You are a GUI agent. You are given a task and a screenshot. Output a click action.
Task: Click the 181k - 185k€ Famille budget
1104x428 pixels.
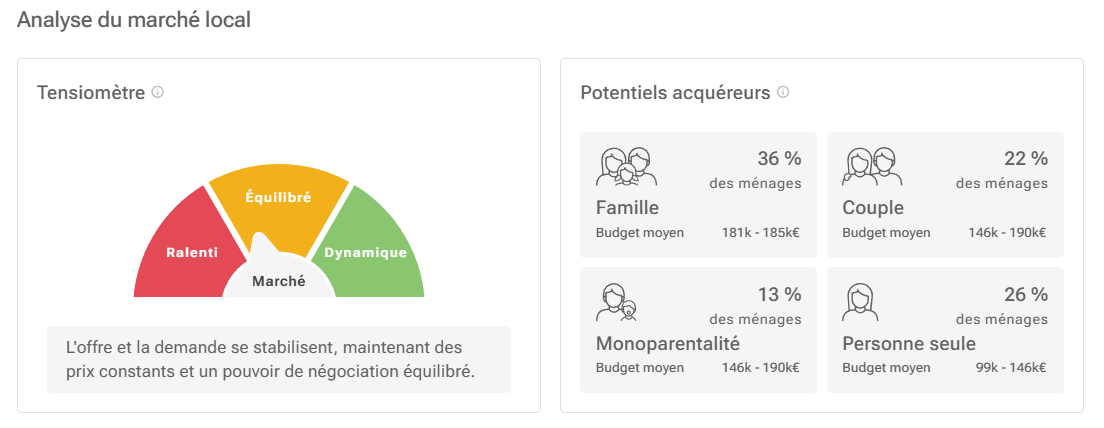[760, 232]
